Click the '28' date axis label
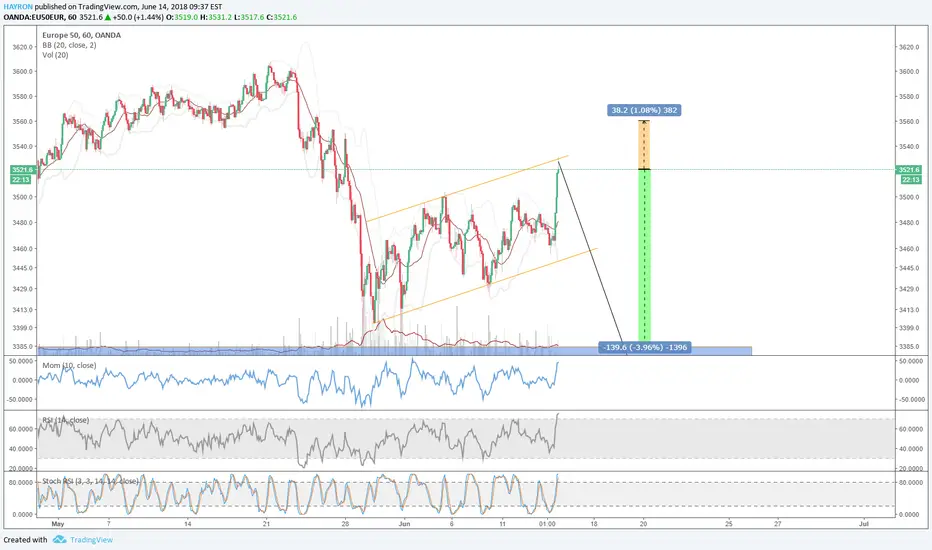932x550 pixels. click(x=345, y=524)
